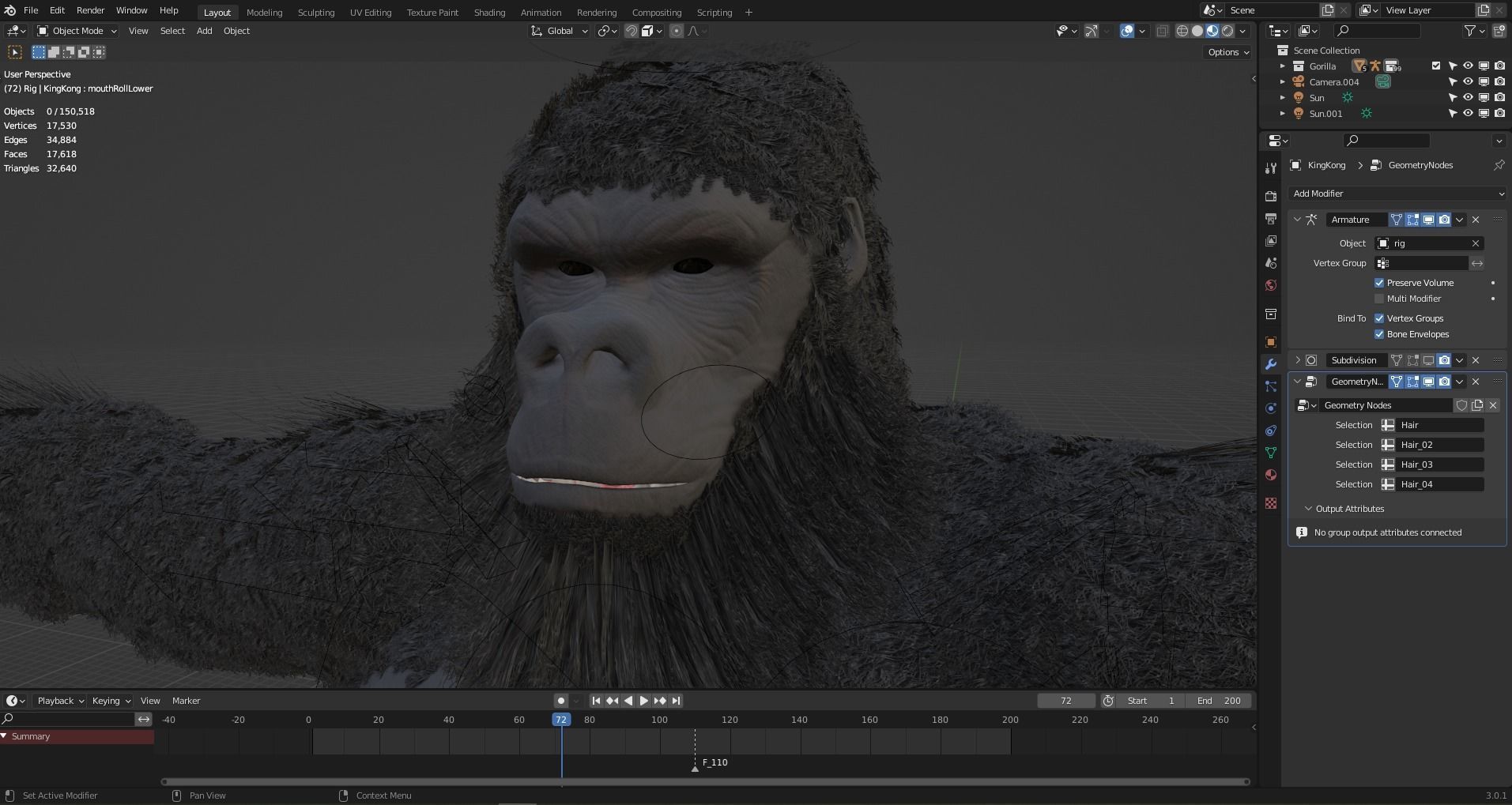
Task: Toggle X-Ray view in viewport header
Action: click(1162, 31)
